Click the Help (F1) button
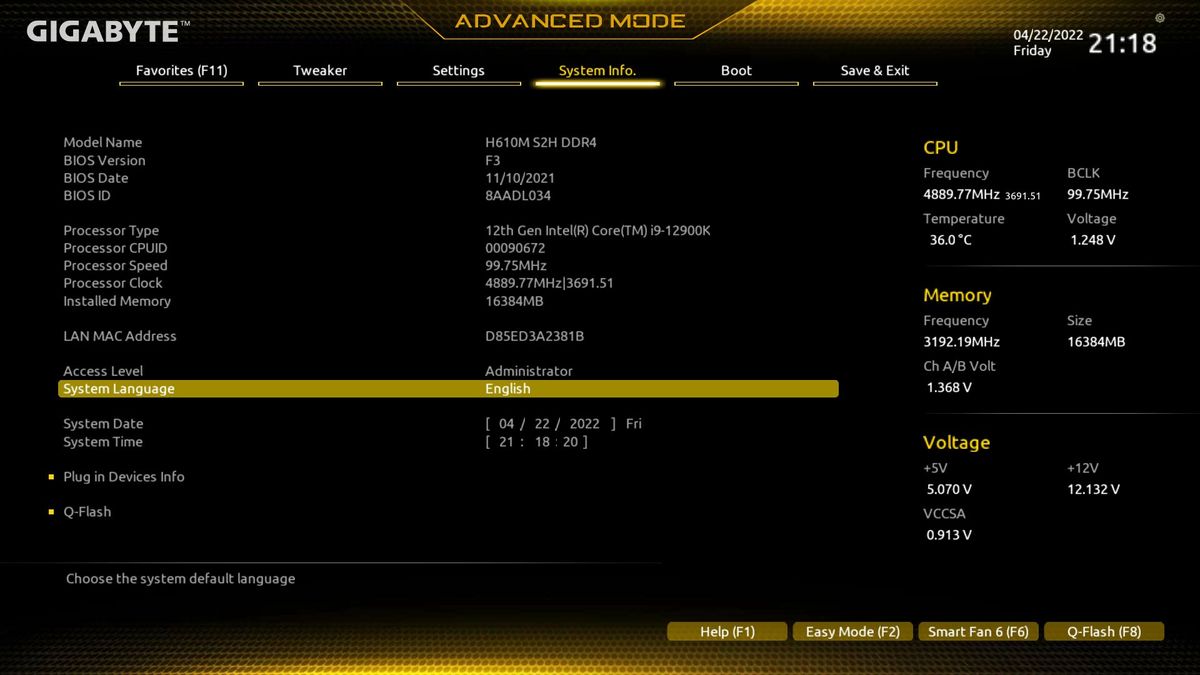This screenshot has height=675, width=1200. pos(727,632)
